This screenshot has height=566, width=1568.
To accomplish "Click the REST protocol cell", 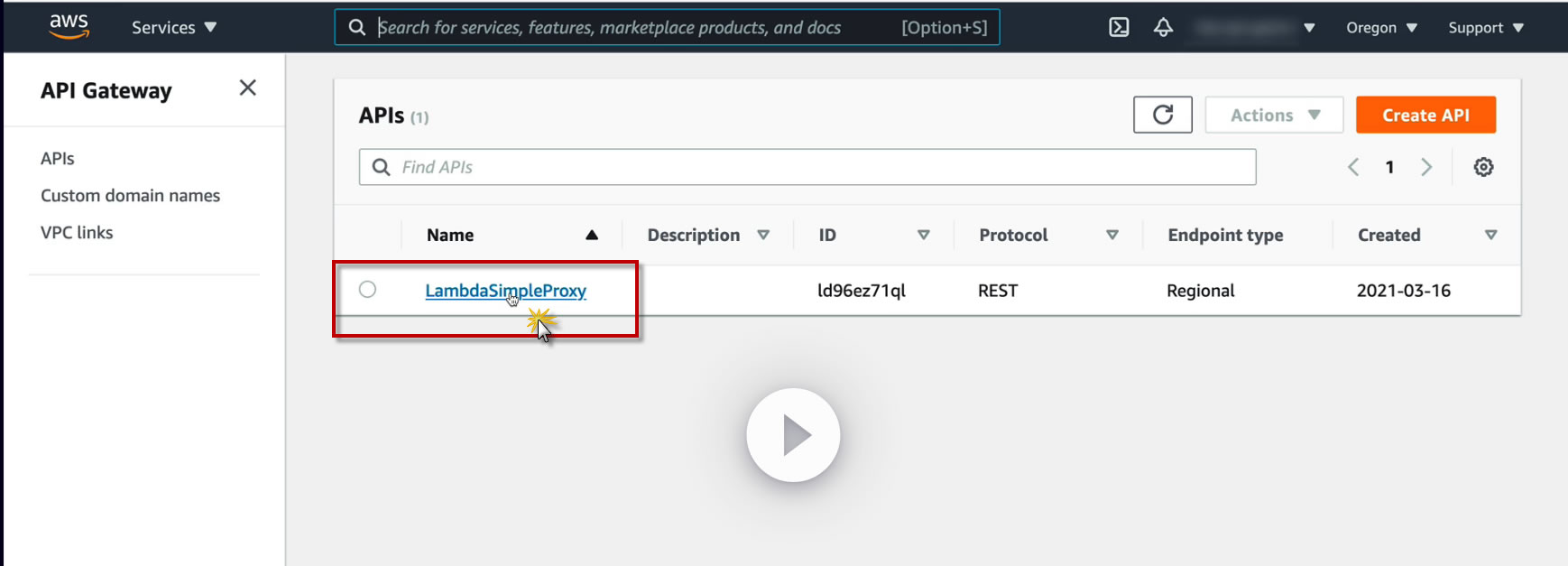I will [998, 291].
